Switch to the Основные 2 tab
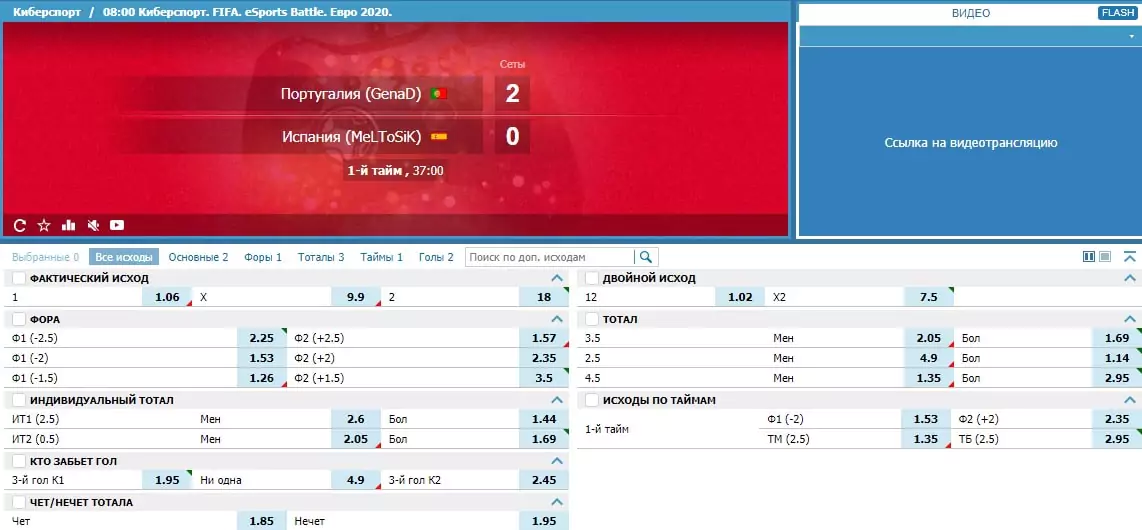1142x530 pixels. [x=198, y=257]
